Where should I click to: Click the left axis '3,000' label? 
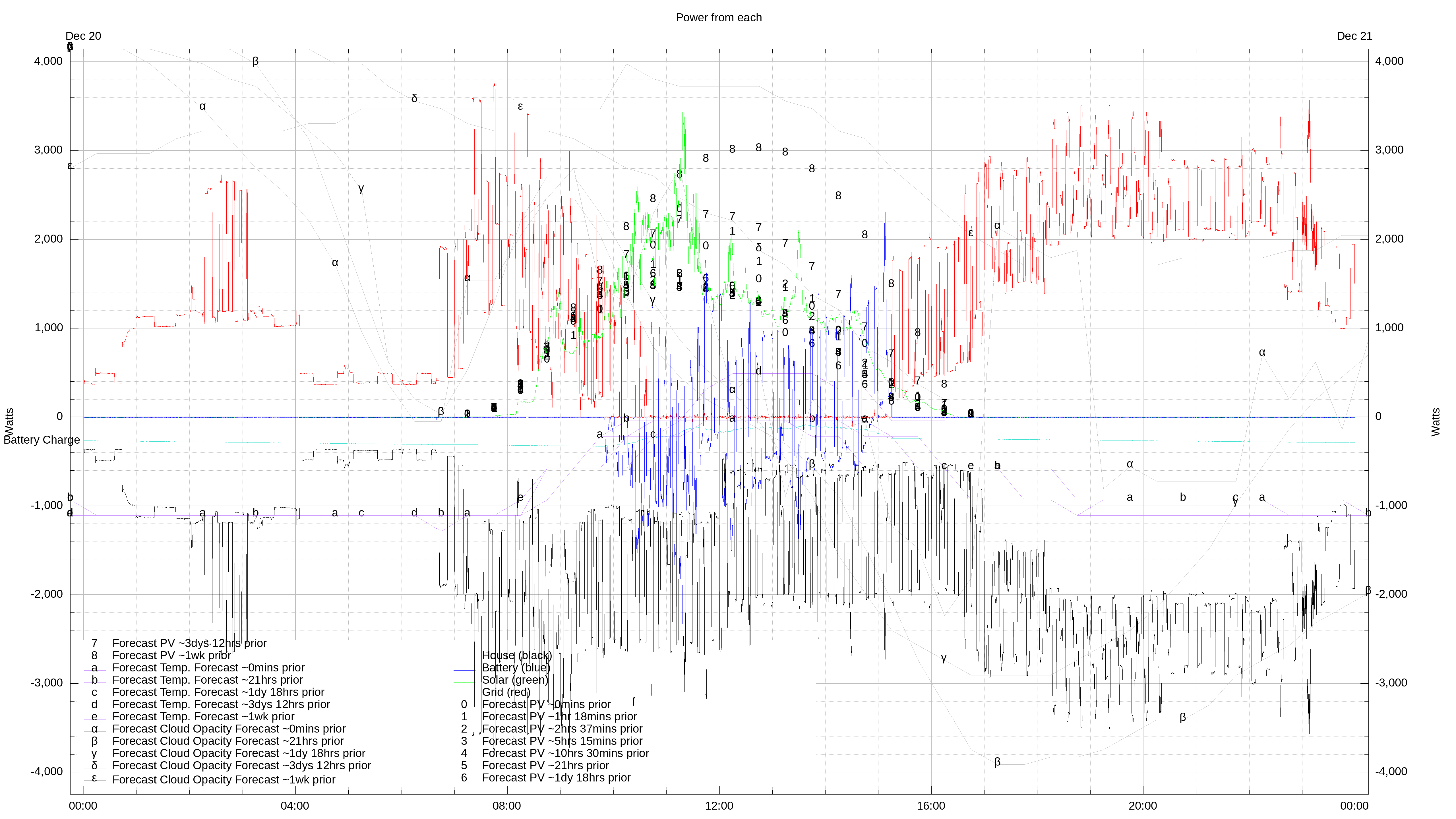[49, 150]
